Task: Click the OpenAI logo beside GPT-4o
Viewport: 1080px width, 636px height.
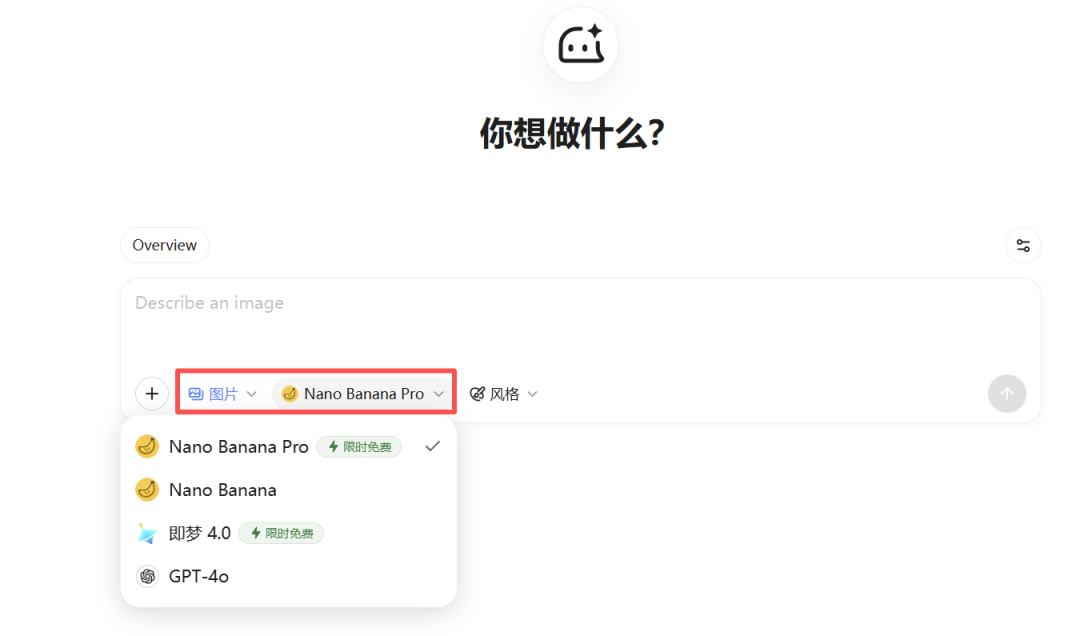Action: point(147,576)
